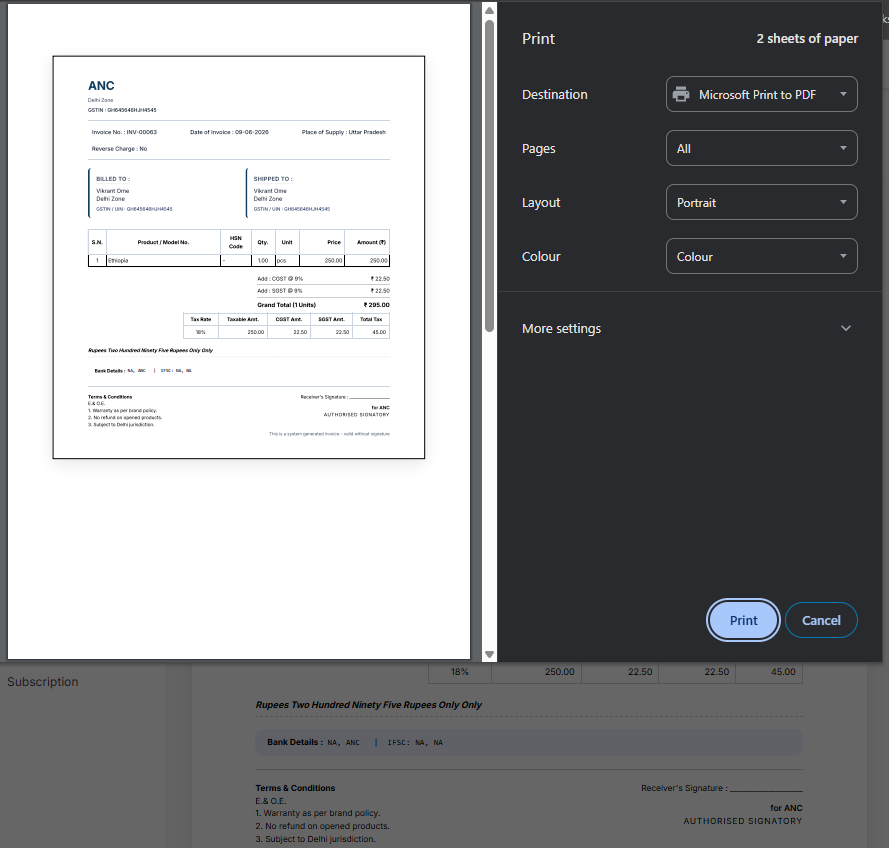The height and width of the screenshot is (848, 889).
Task: Click the preview scrollbar down arrow
Action: (489, 655)
